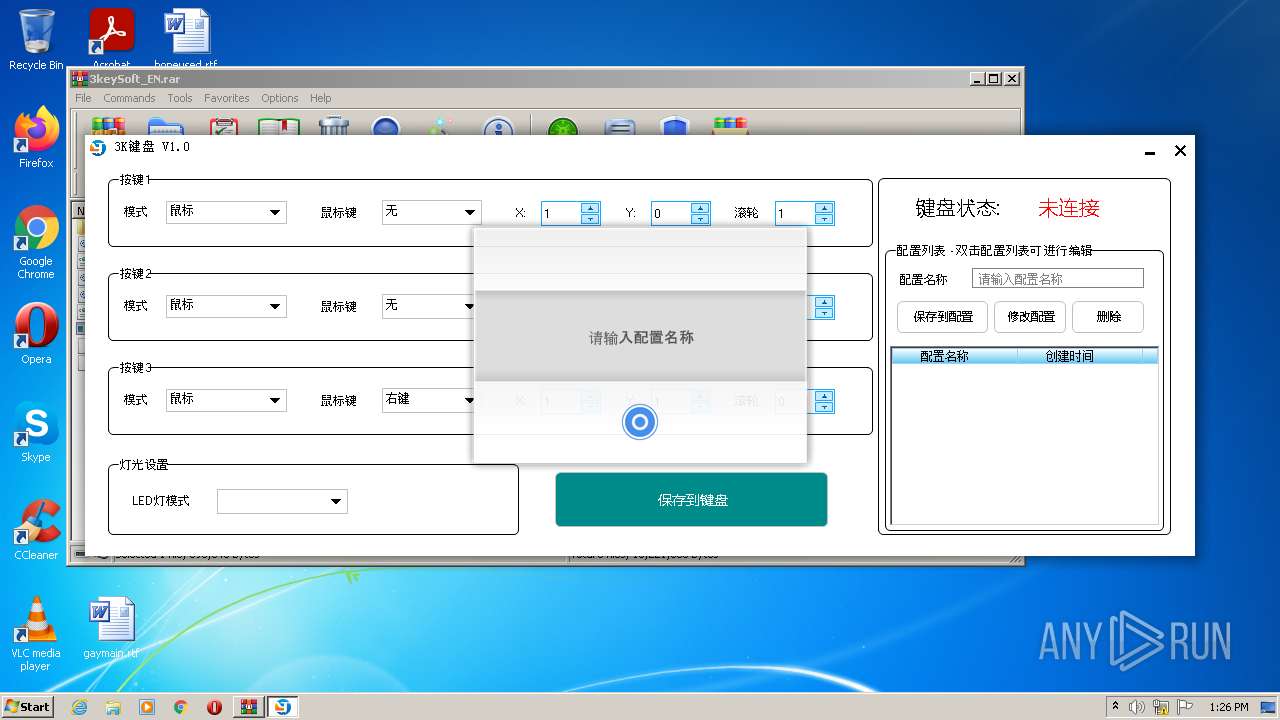
Task: Click the WinRAR Test checklist icon
Action: pos(223,127)
